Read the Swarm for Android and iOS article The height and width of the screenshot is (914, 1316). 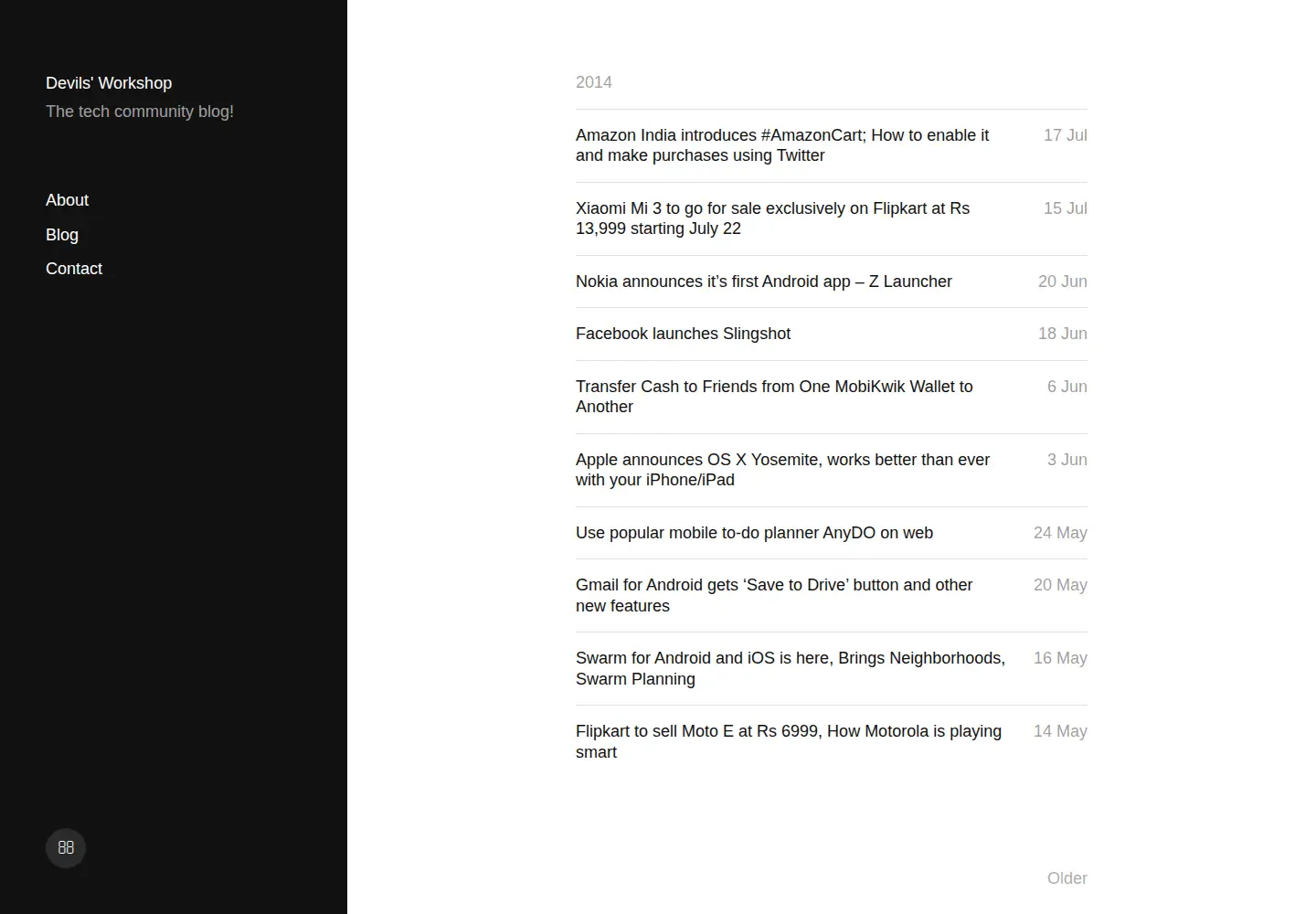tap(791, 668)
